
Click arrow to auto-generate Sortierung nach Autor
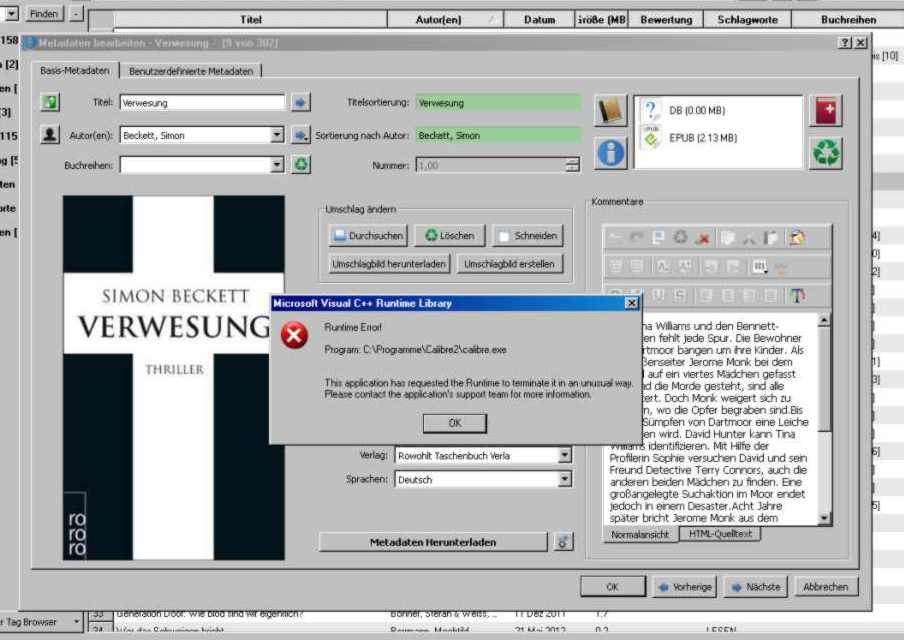[x=300, y=135]
